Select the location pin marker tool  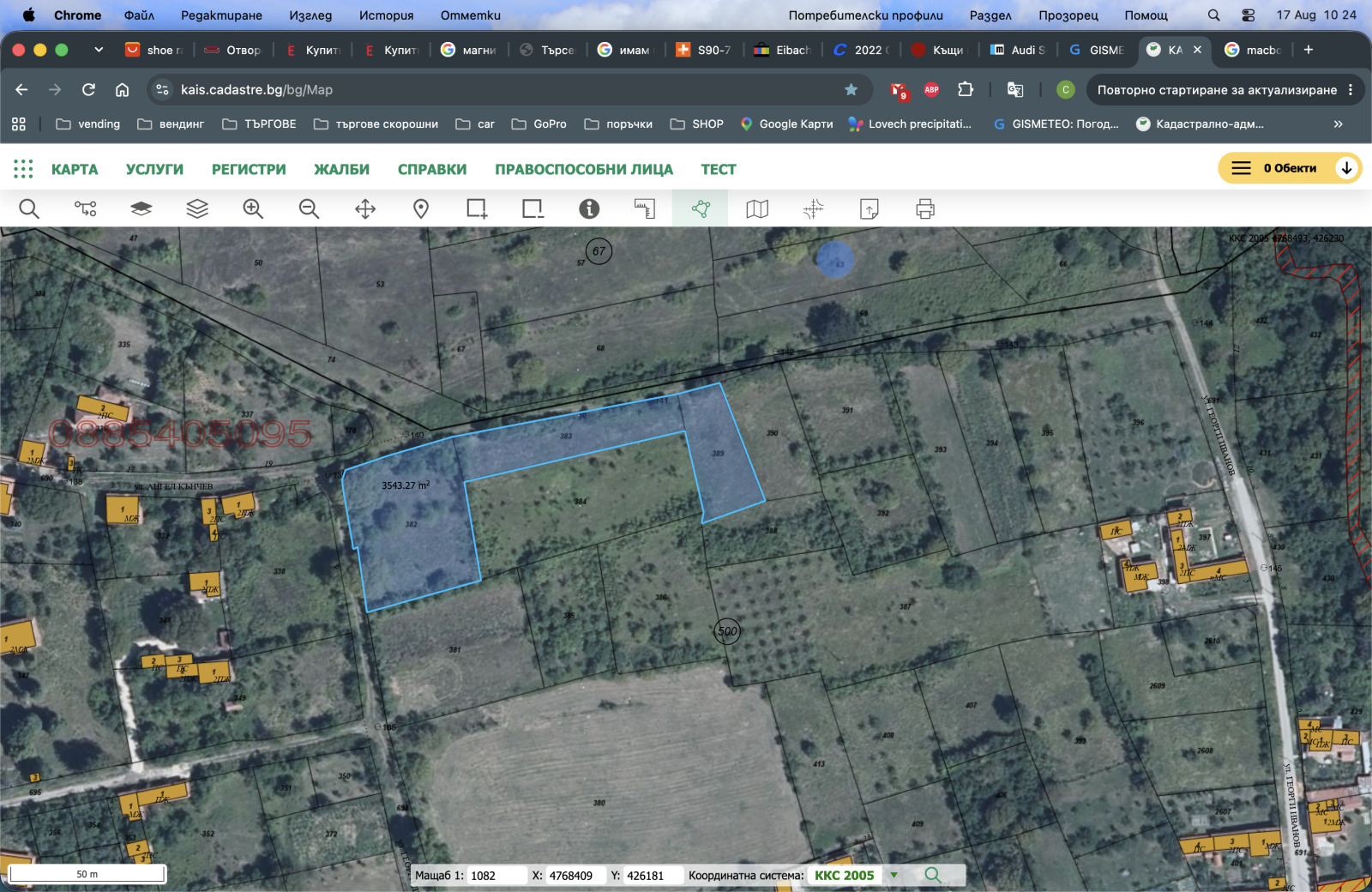coord(421,208)
